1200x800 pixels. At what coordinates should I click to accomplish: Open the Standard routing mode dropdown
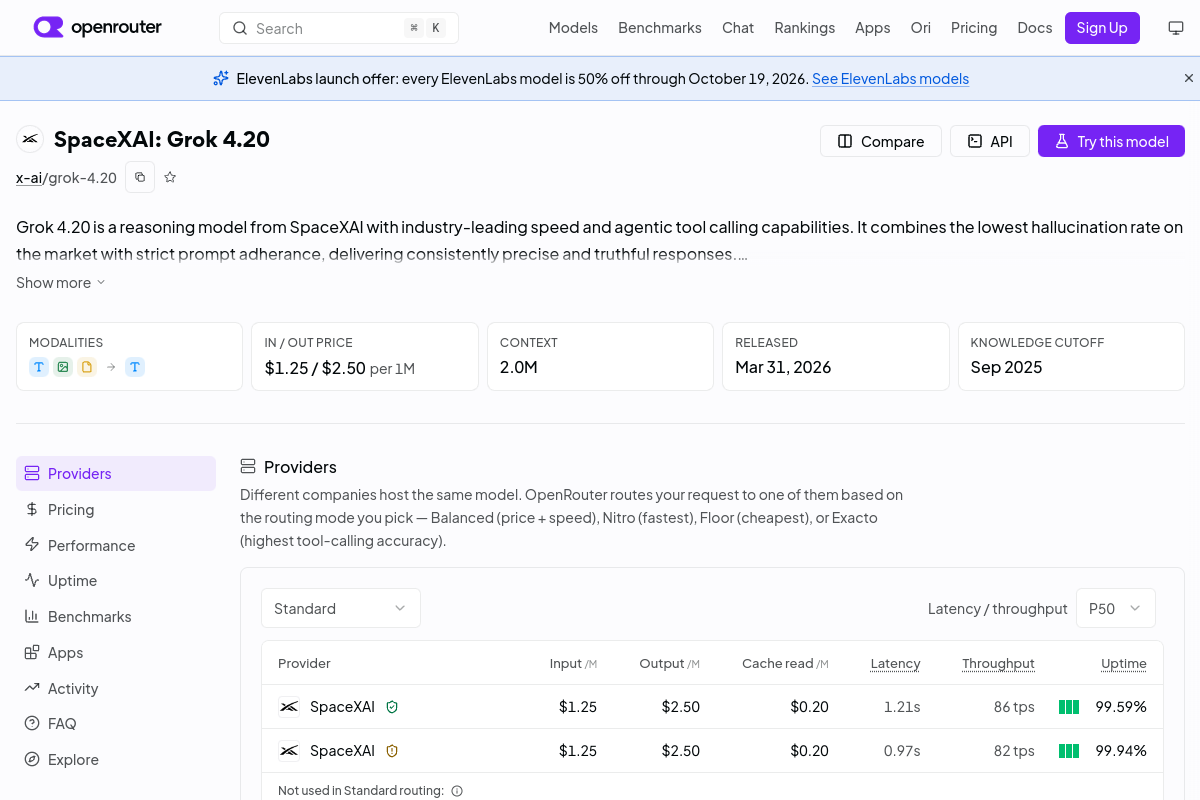pyautogui.click(x=341, y=608)
